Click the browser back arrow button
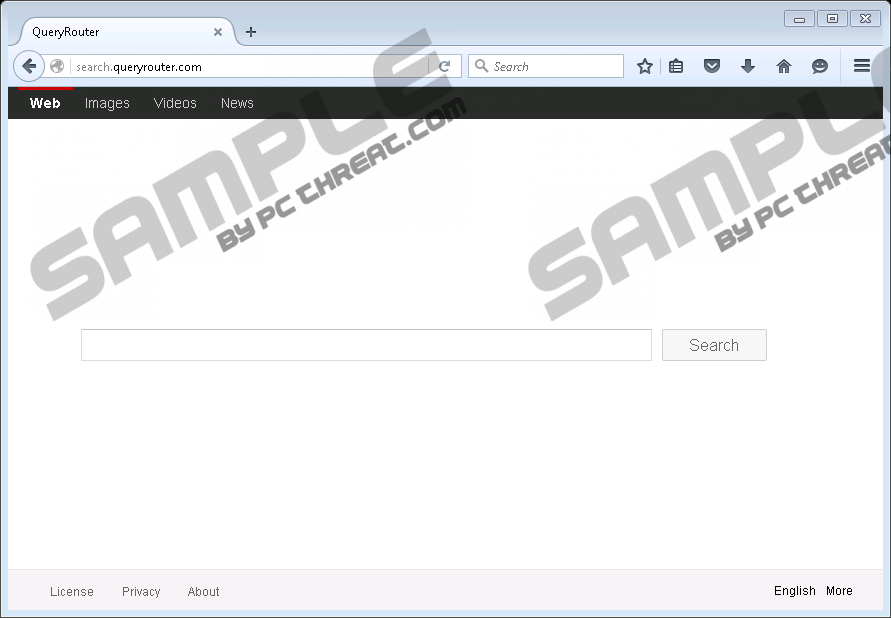Viewport: 891px width, 618px height. [29, 67]
